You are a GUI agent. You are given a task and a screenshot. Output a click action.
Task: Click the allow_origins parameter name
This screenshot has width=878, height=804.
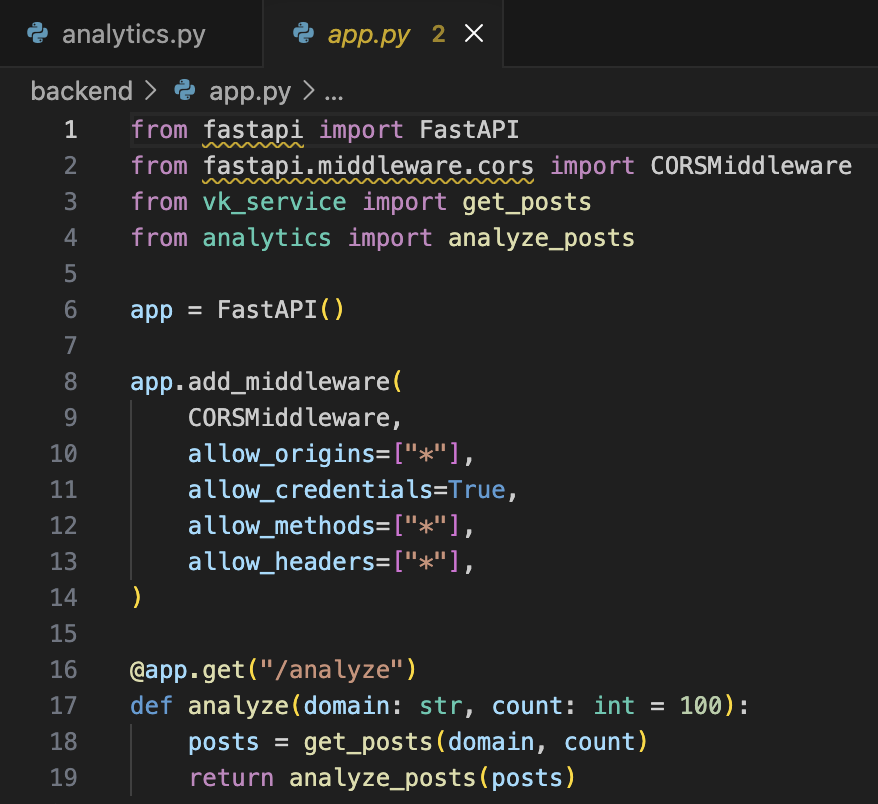280,454
